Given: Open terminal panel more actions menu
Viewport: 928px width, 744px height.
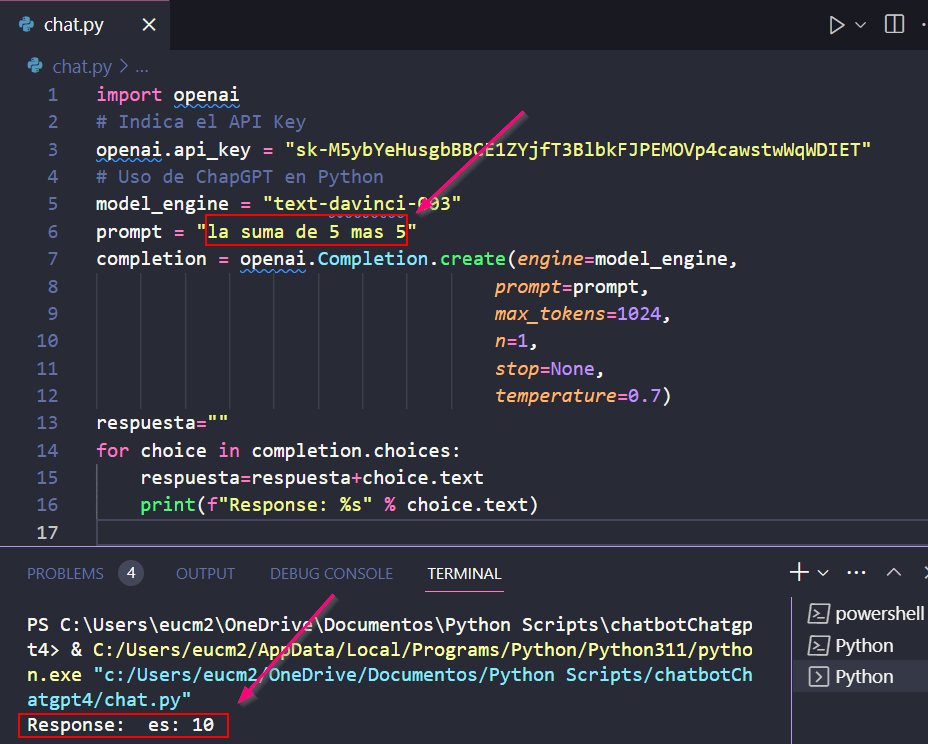Looking at the screenshot, I should [x=856, y=572].
